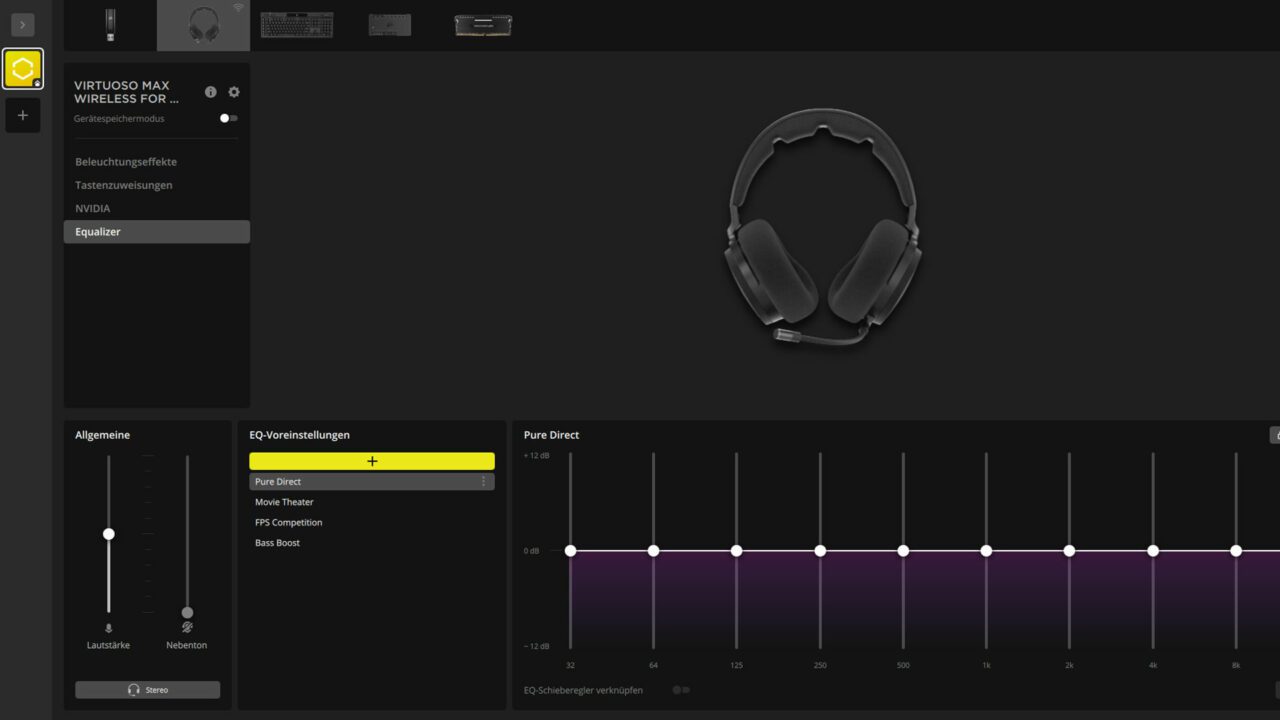Choose the Bass Boost preset
The image size is (1280, 720).
click(x=277, y=543)
